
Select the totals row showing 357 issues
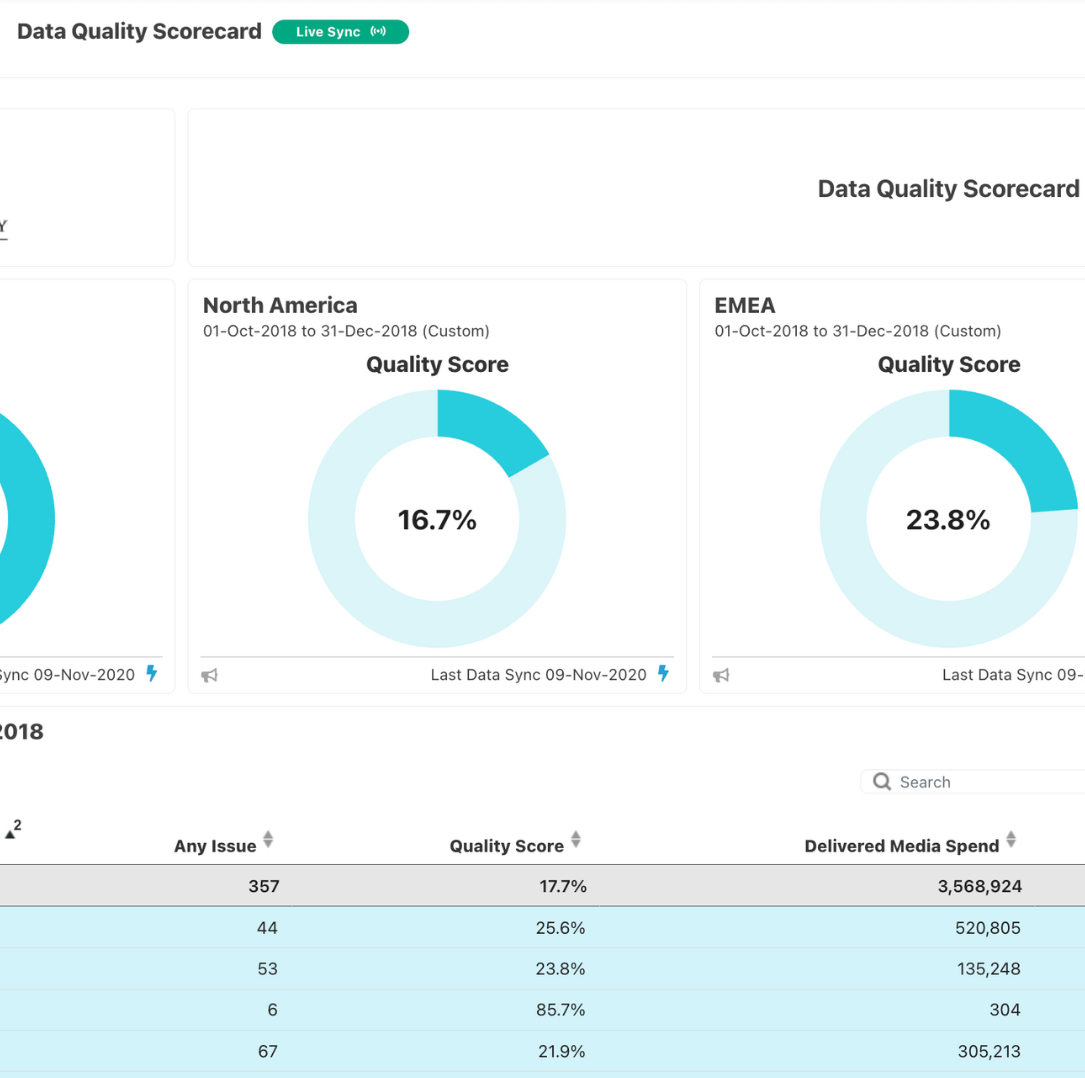click(542, 886)
